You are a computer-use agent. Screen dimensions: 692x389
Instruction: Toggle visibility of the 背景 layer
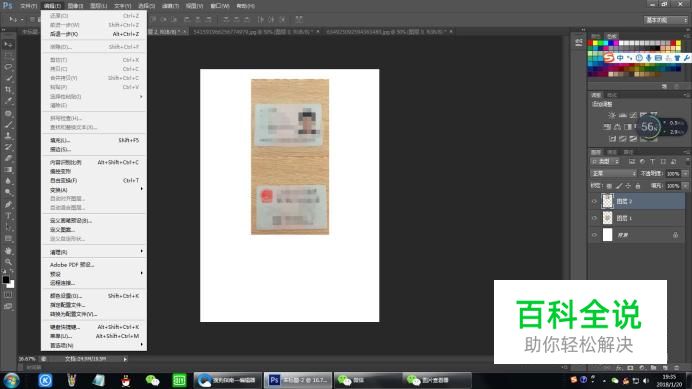(594, 235)
